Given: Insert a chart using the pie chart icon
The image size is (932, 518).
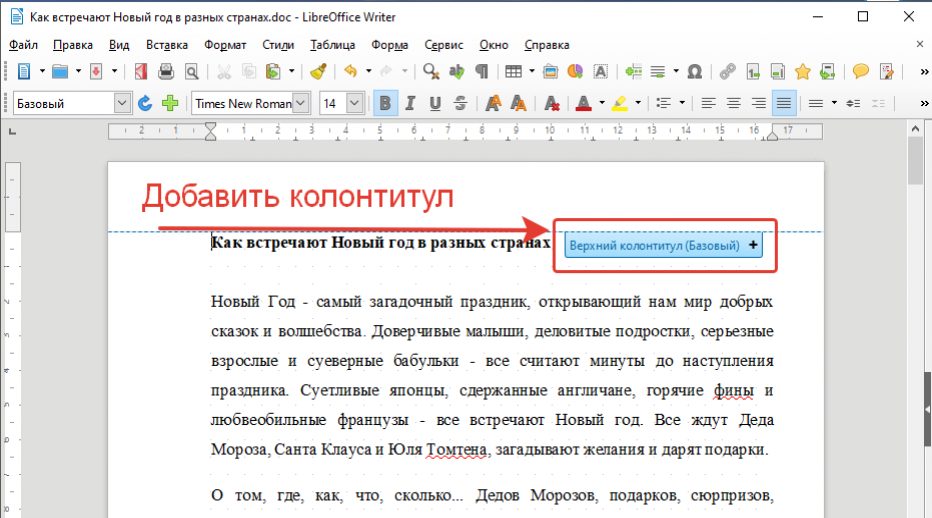Looking at the screenshot, I should tap(575, 71).
